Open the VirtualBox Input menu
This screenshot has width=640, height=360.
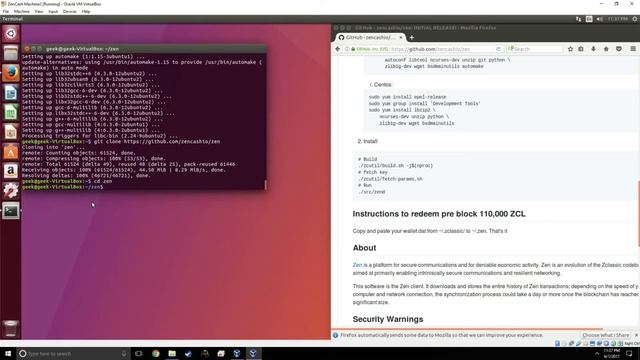pyautogui.click(x=53, y=11)
